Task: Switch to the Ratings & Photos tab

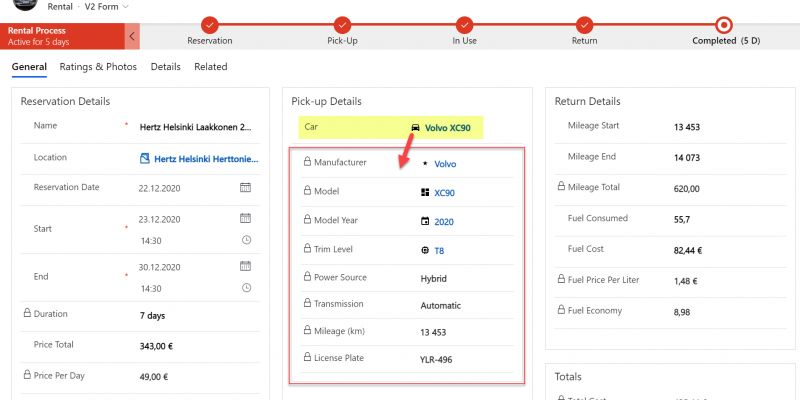Action: click(98, 67)
